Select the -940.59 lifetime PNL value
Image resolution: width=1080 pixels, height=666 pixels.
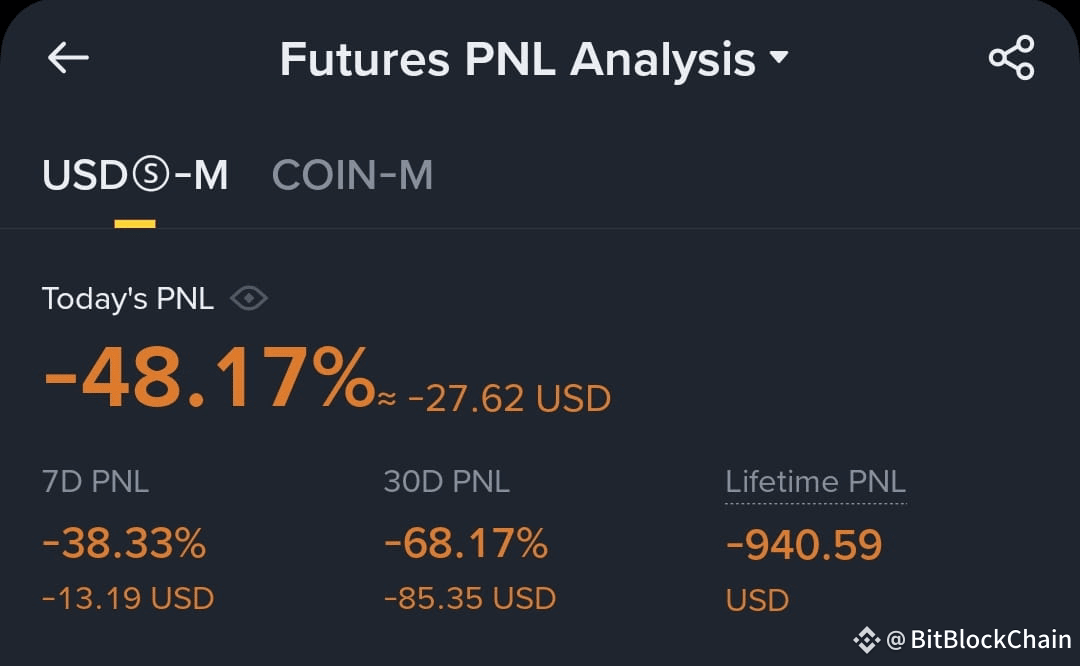click(x=804, y=545)
